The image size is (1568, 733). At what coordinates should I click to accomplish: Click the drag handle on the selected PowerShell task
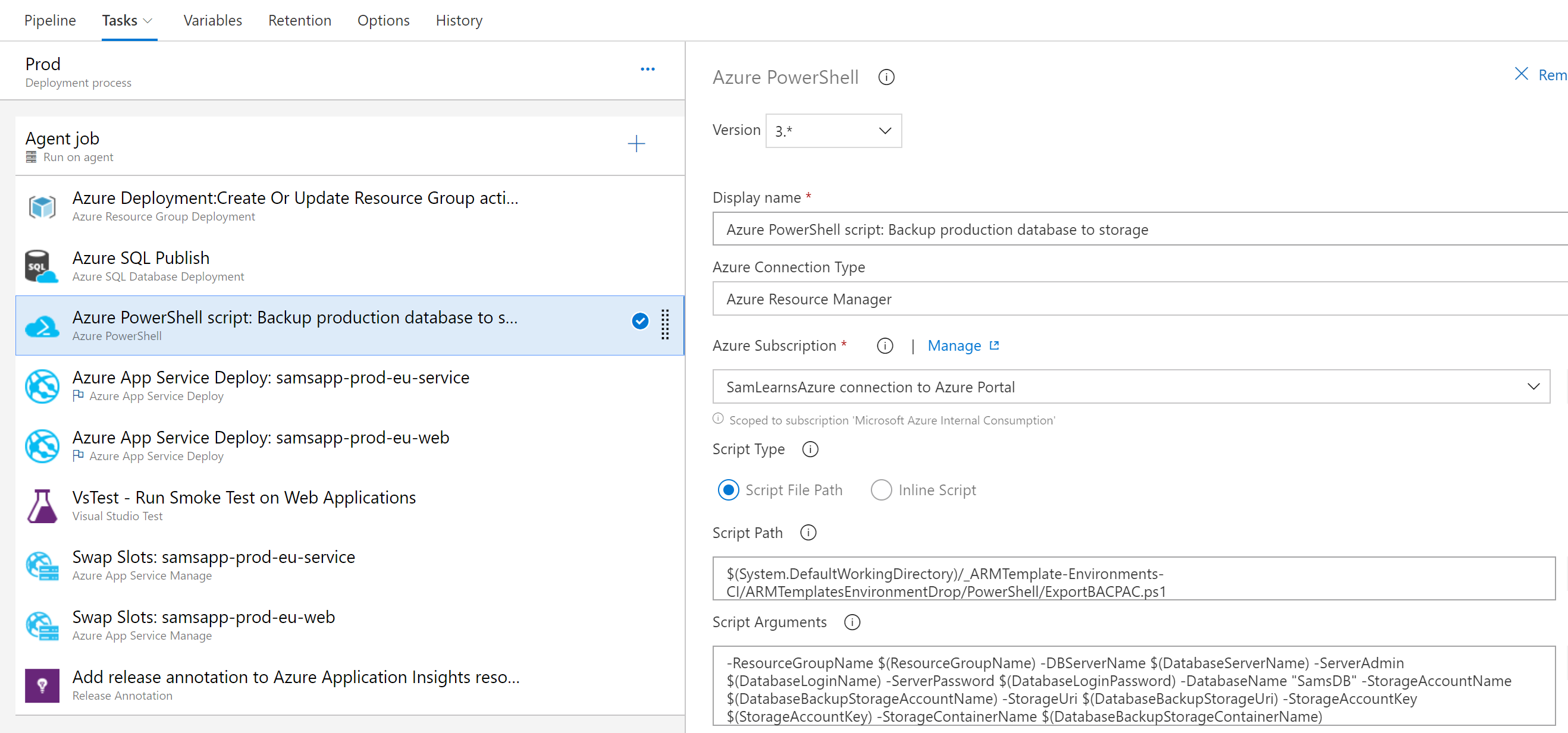(x=665, y=324)
